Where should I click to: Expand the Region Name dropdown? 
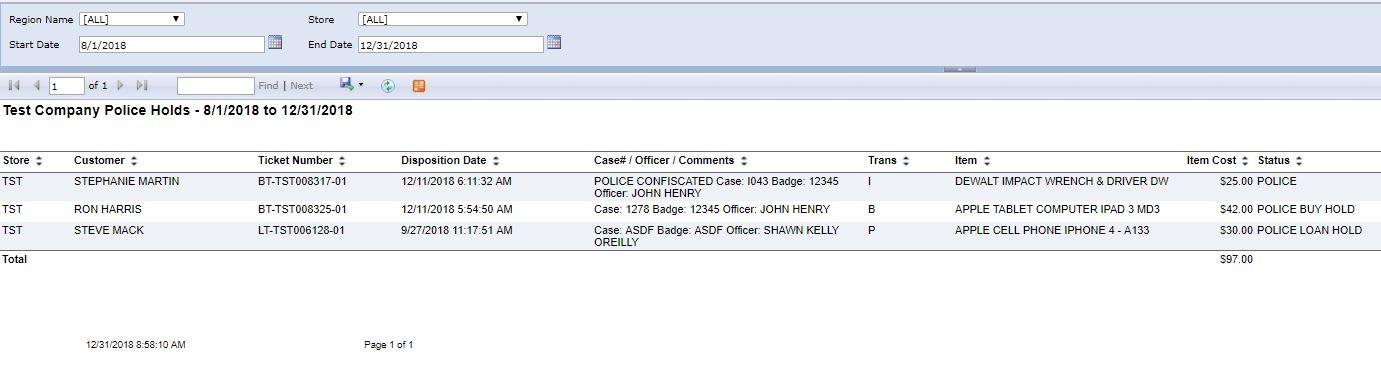(132, 19)
